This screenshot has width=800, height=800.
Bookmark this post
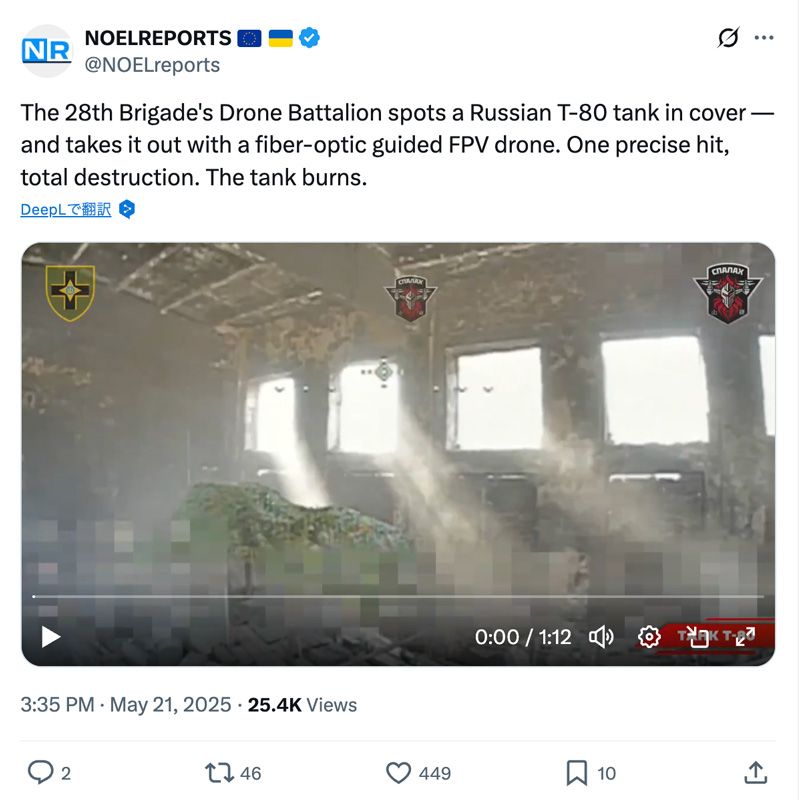click(x=591, y=772)
